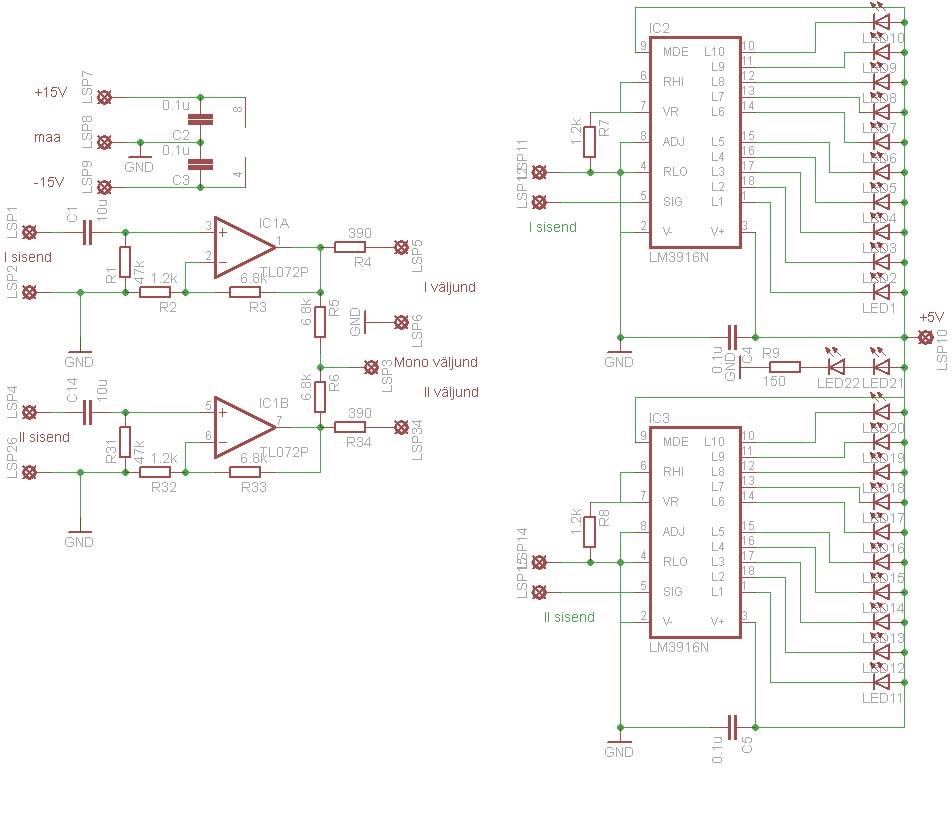Select the -15V LSP9 connection pad
Screen dimensions: 952x820
[x=104, y=186]
